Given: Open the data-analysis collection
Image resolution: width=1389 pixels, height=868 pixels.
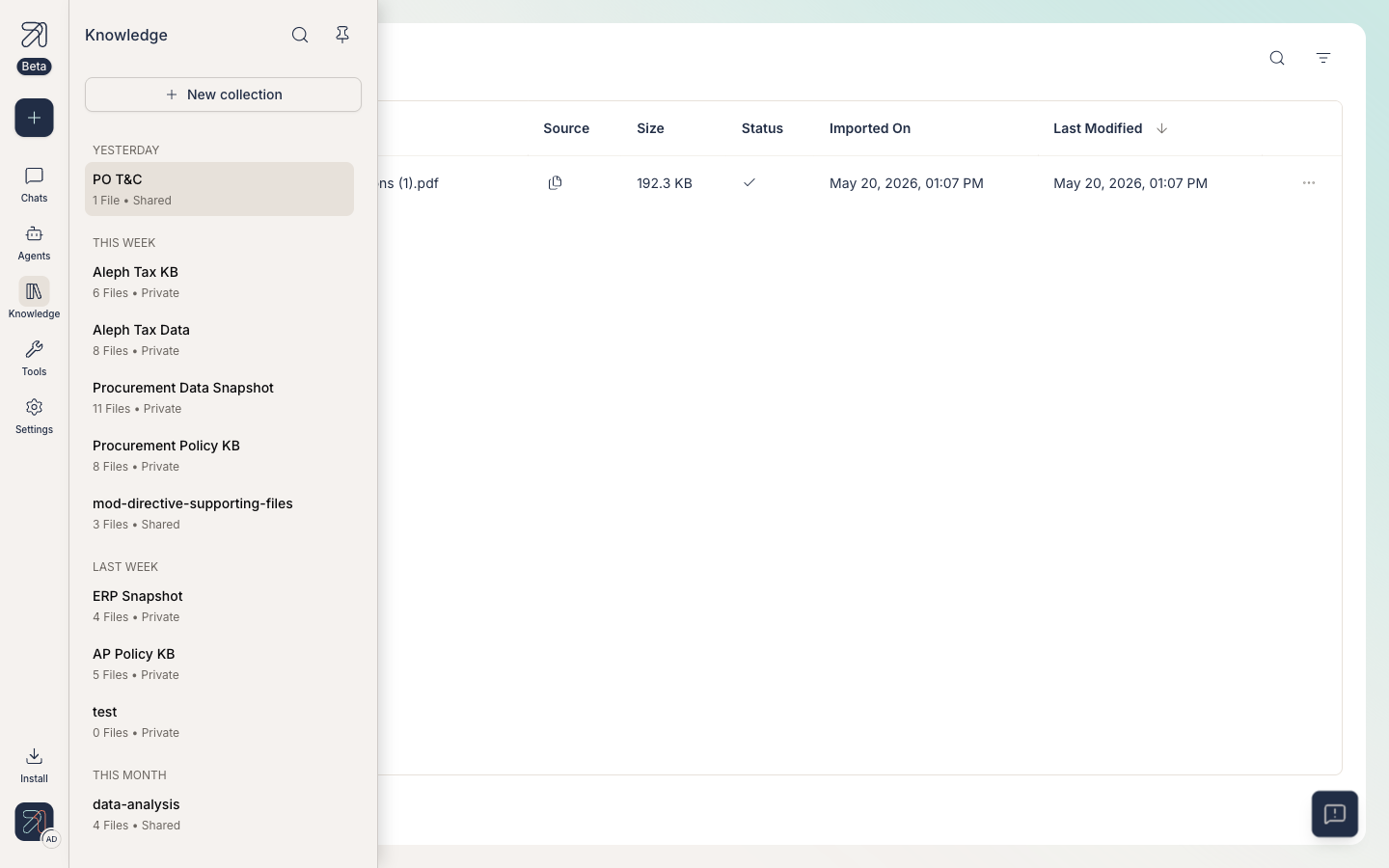Looking at the screenshot, I should pyautogui.click(x=219, y=814).
